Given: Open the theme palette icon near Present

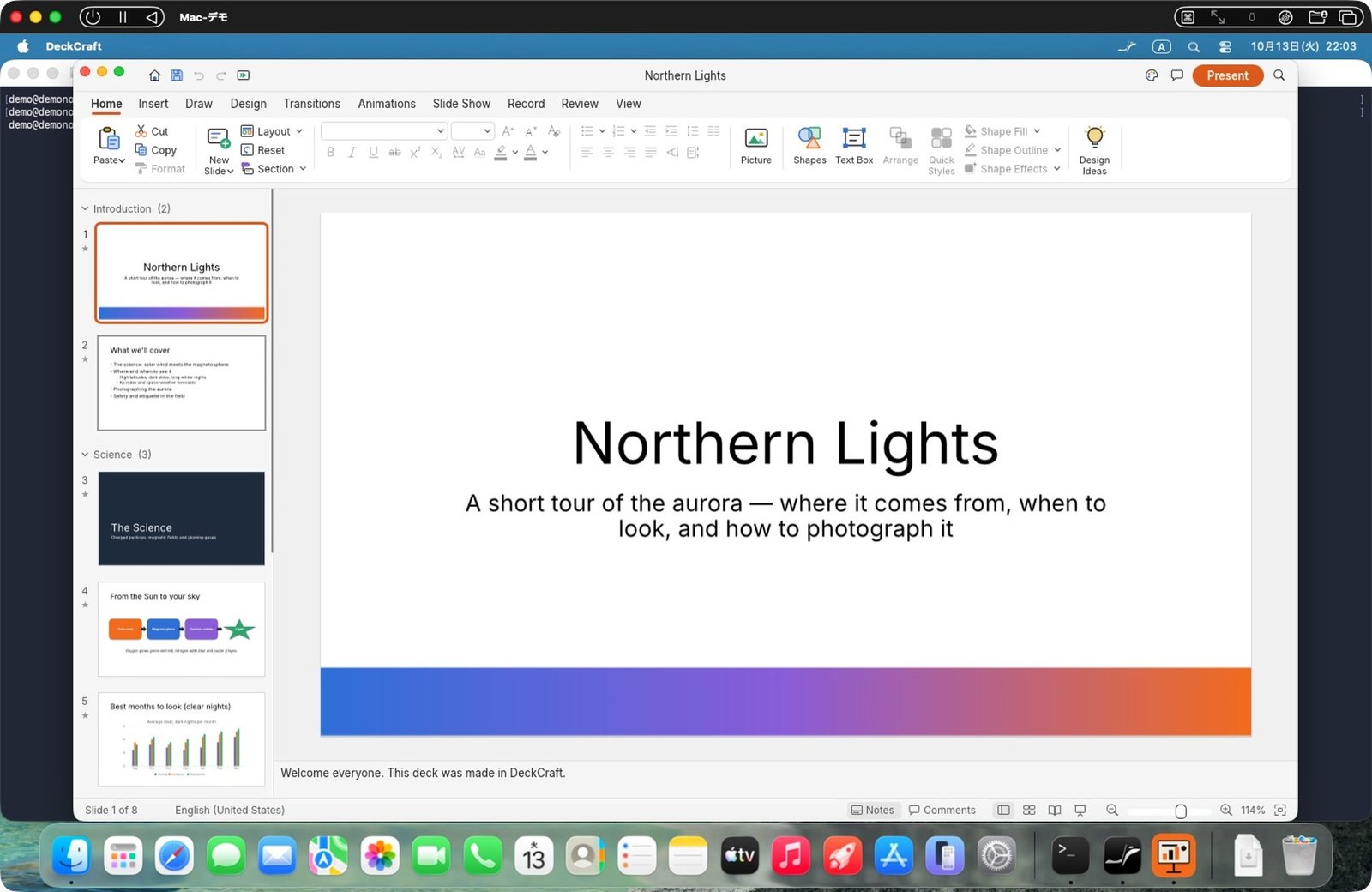Looking at the screenshot, I should [1152, 75].
